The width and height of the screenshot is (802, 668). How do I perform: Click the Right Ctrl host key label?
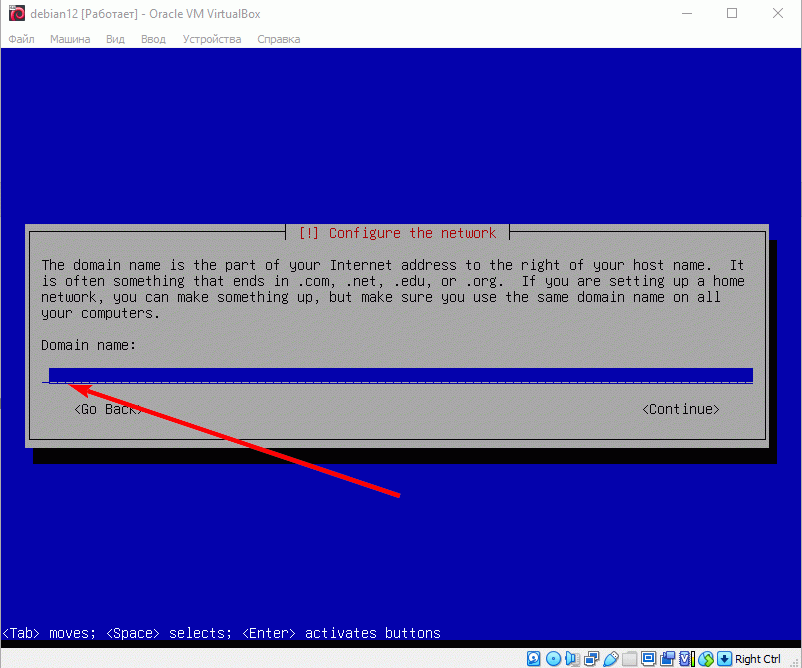(758, 659)
